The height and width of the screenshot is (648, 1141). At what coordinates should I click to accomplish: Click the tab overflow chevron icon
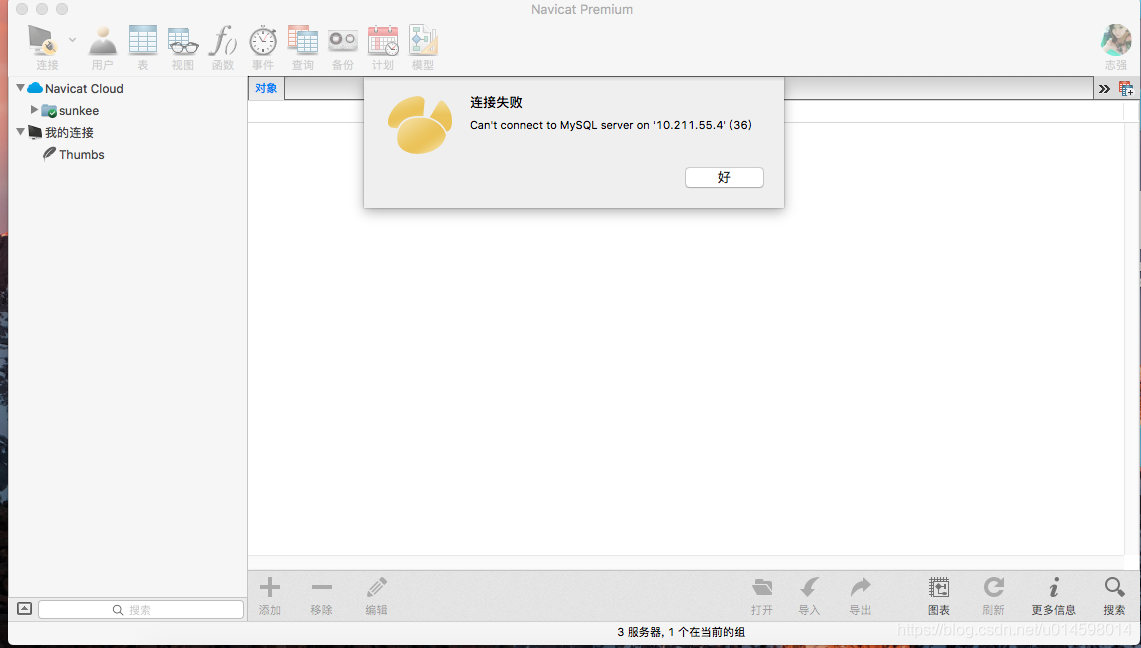[1104, 89]
